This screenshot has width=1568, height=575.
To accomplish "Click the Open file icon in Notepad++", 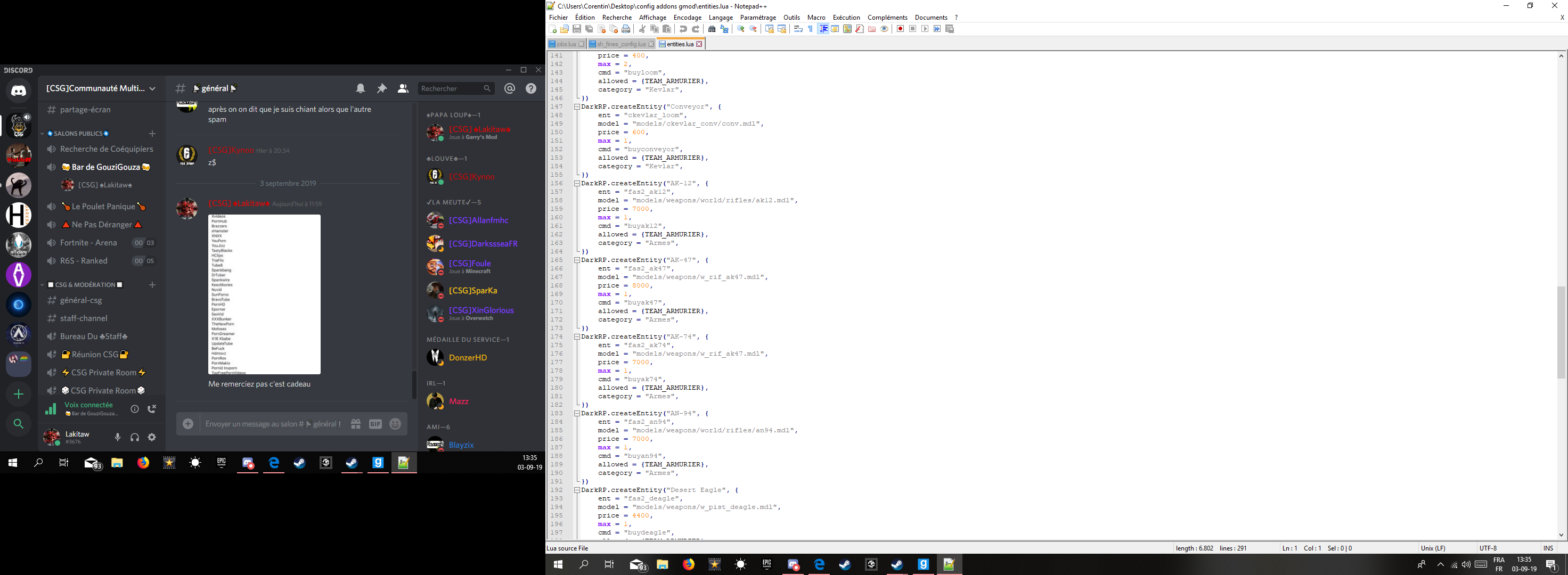I will 565,29.
